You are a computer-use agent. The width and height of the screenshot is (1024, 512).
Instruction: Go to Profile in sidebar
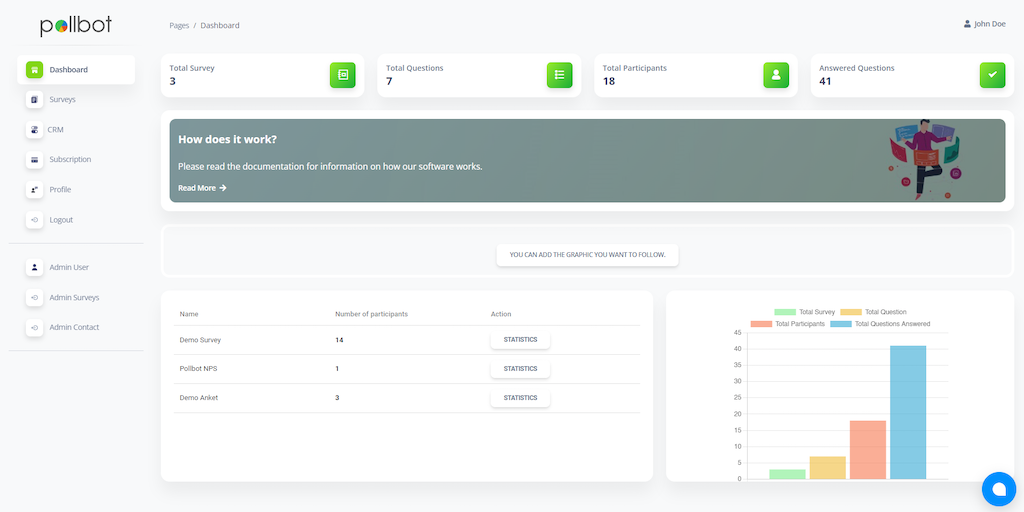pyautogui.click(x=60, y=190)
